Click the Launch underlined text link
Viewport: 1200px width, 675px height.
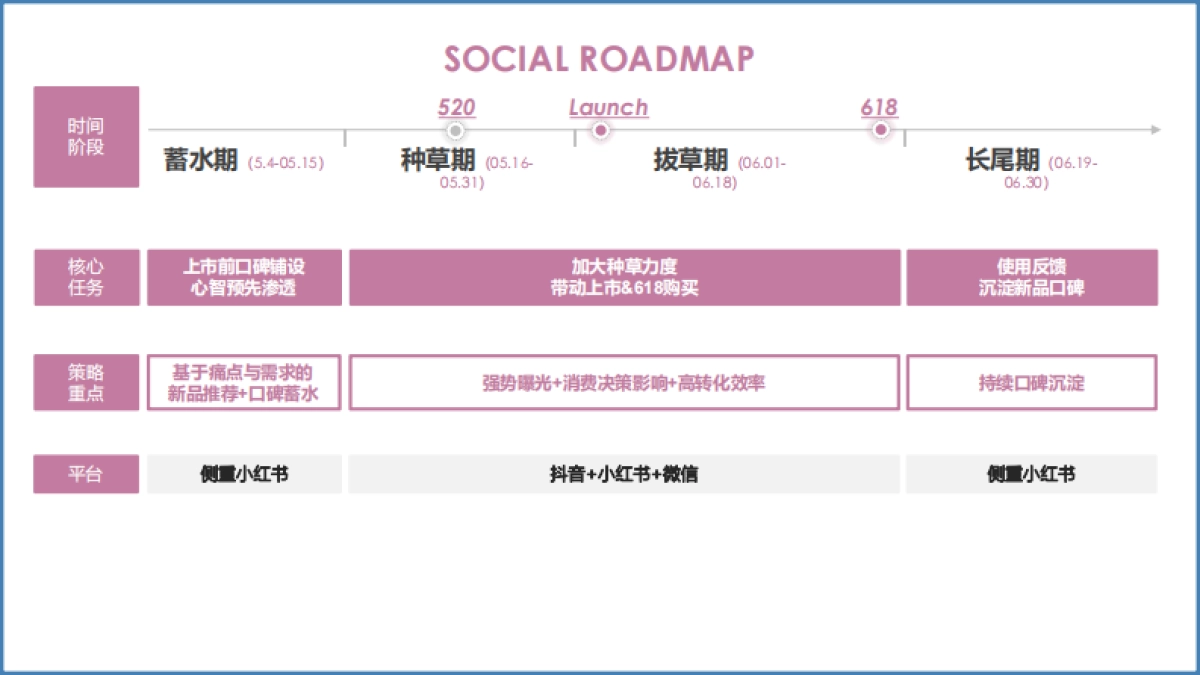(x=607, y=106)
